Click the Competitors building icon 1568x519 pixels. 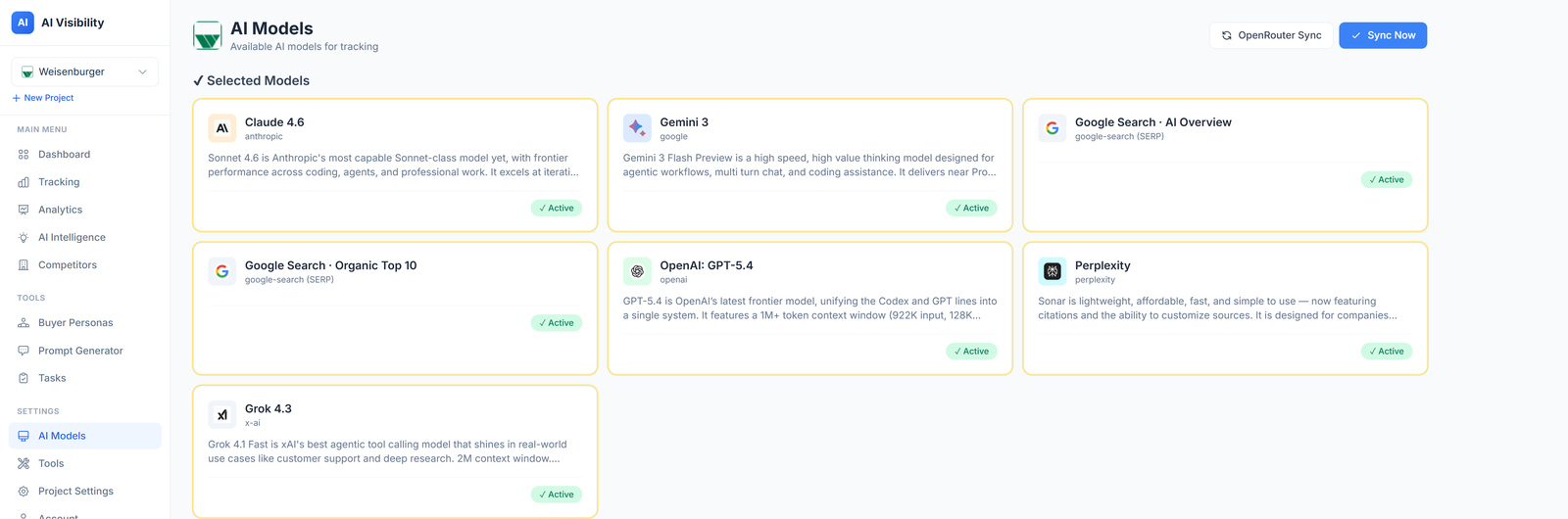[24, 265]
